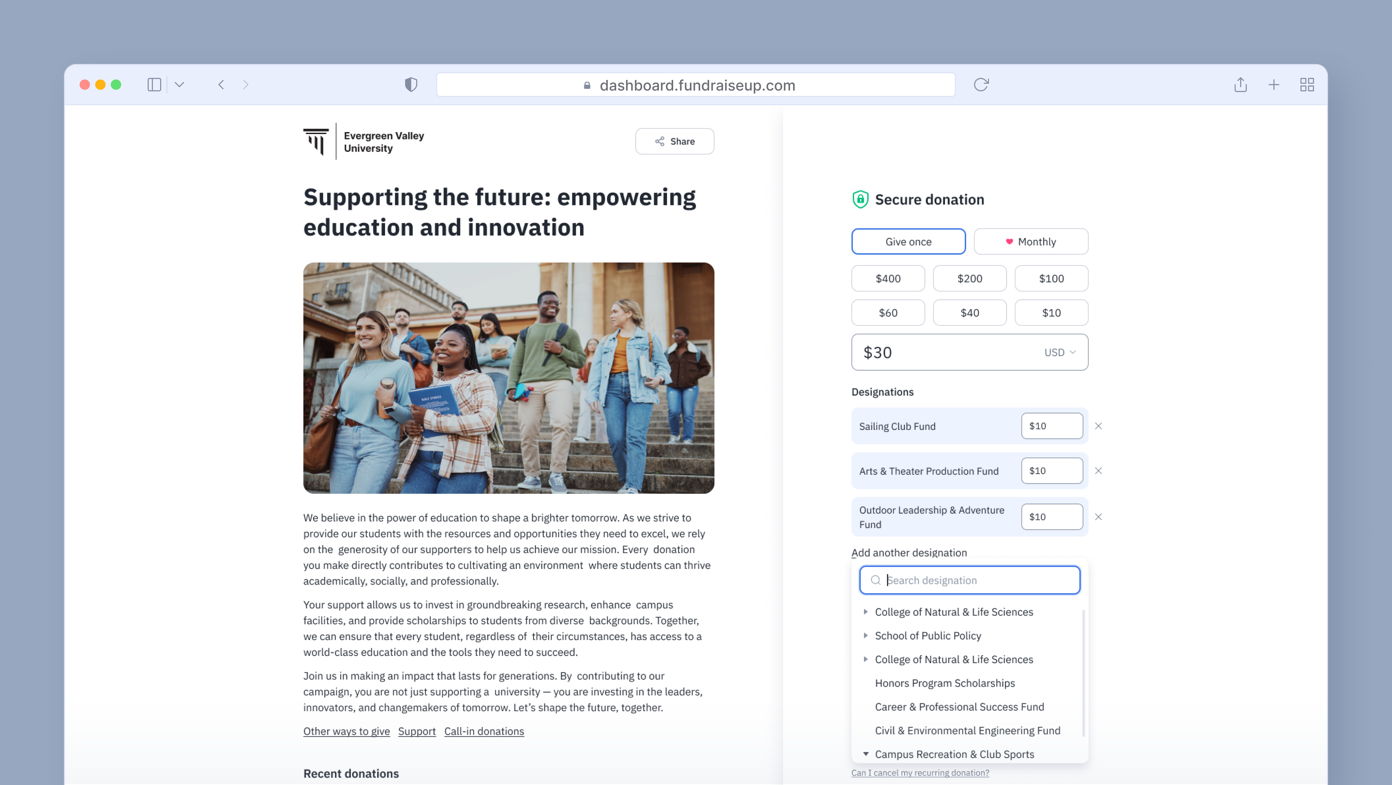Image resolution: width=1392 pixels, height=785 pixels.
Task: Select the $200 donation amount
Action: (969, 278)
